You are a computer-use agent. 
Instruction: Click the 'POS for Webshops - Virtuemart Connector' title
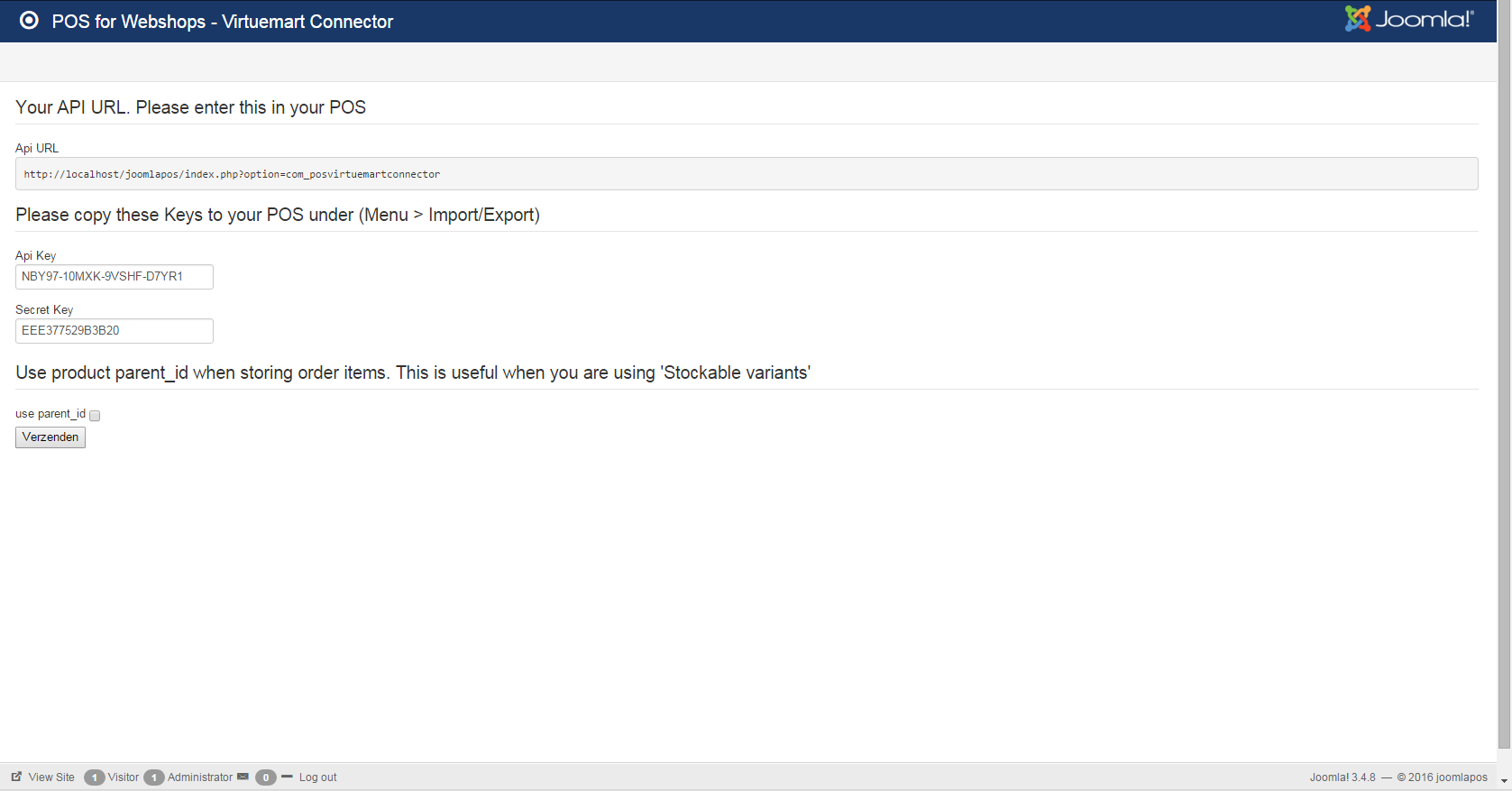point(223,22)
